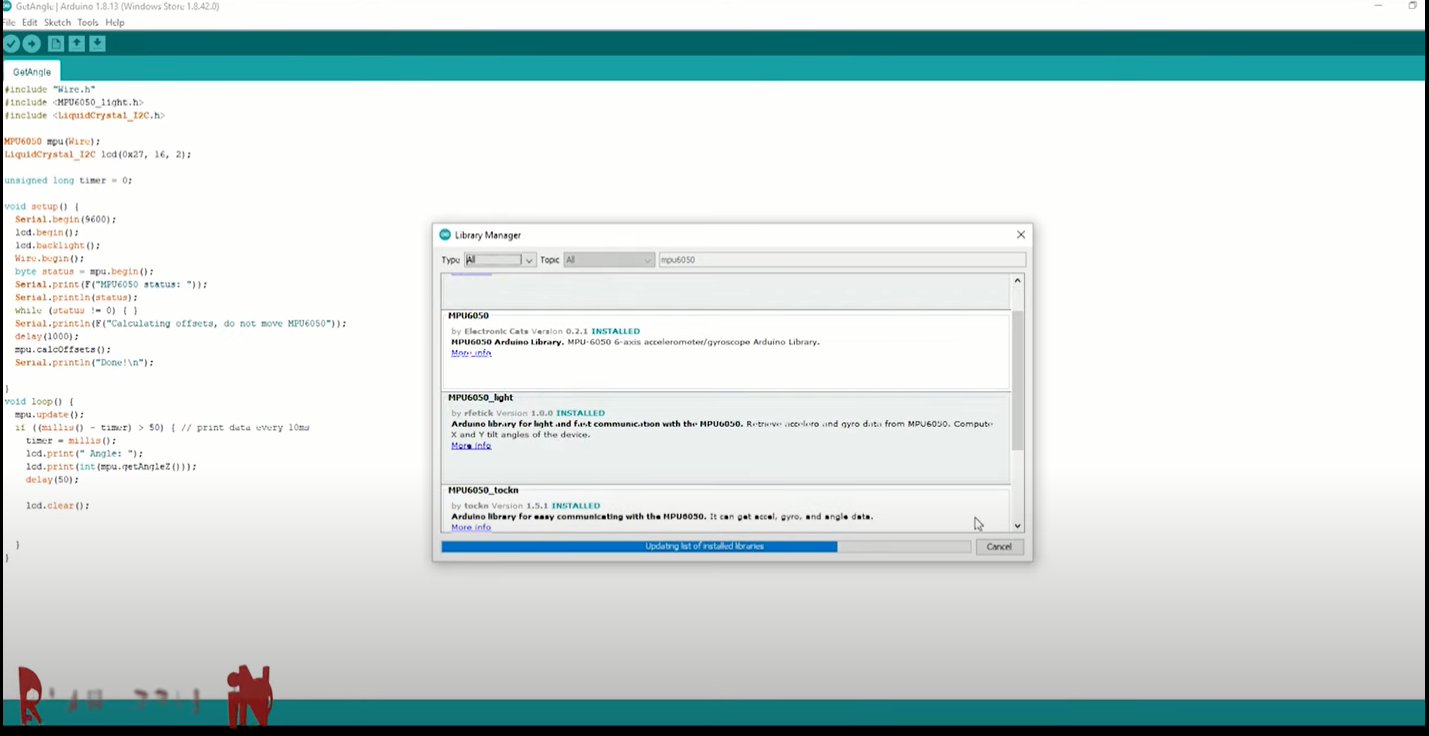Open More info link for MPU6050 library
The width and height of the screenshot is (1429, 736).
pyautogui.click(x=471, y=353)
